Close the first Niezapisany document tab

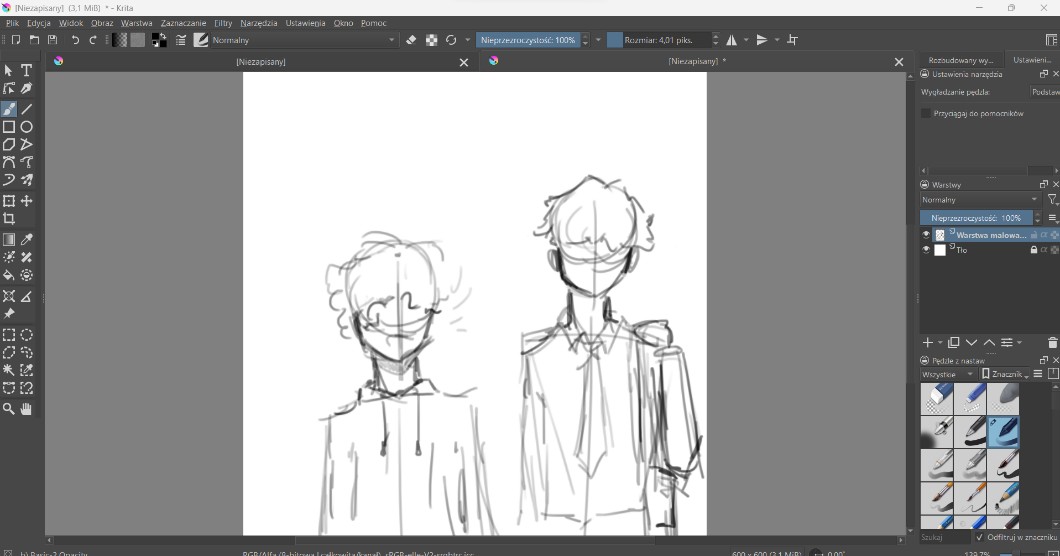pyautogui.click(x=463, y=62)
